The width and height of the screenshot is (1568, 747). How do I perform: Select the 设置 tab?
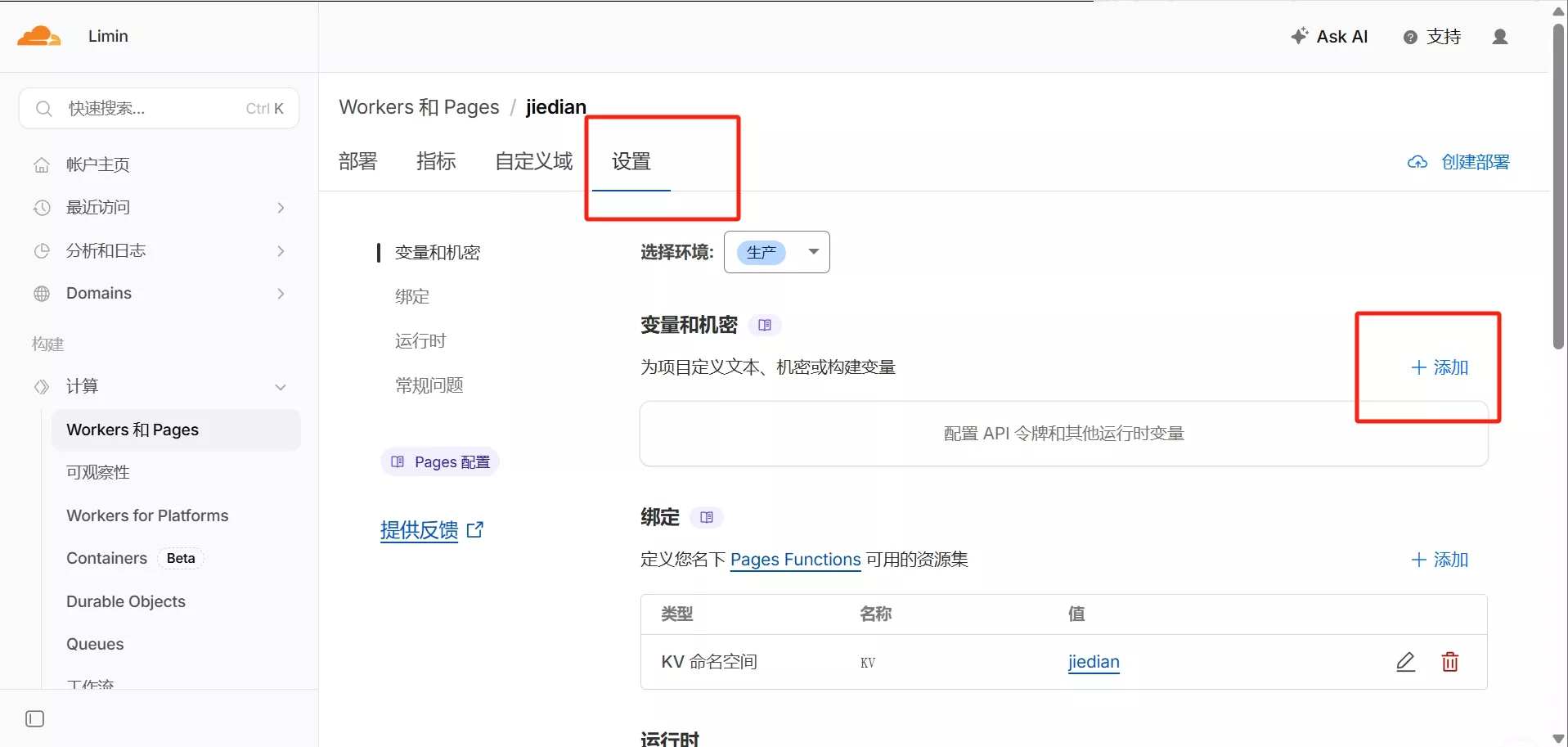[x=631, y=161]
